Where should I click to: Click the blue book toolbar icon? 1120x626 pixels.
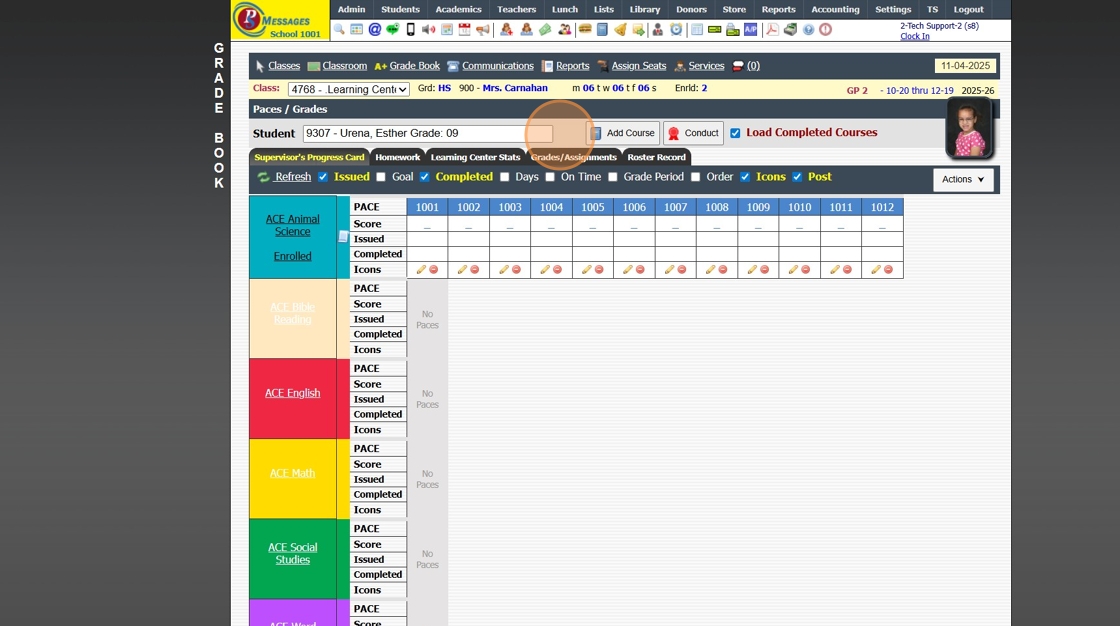(602, 29)
